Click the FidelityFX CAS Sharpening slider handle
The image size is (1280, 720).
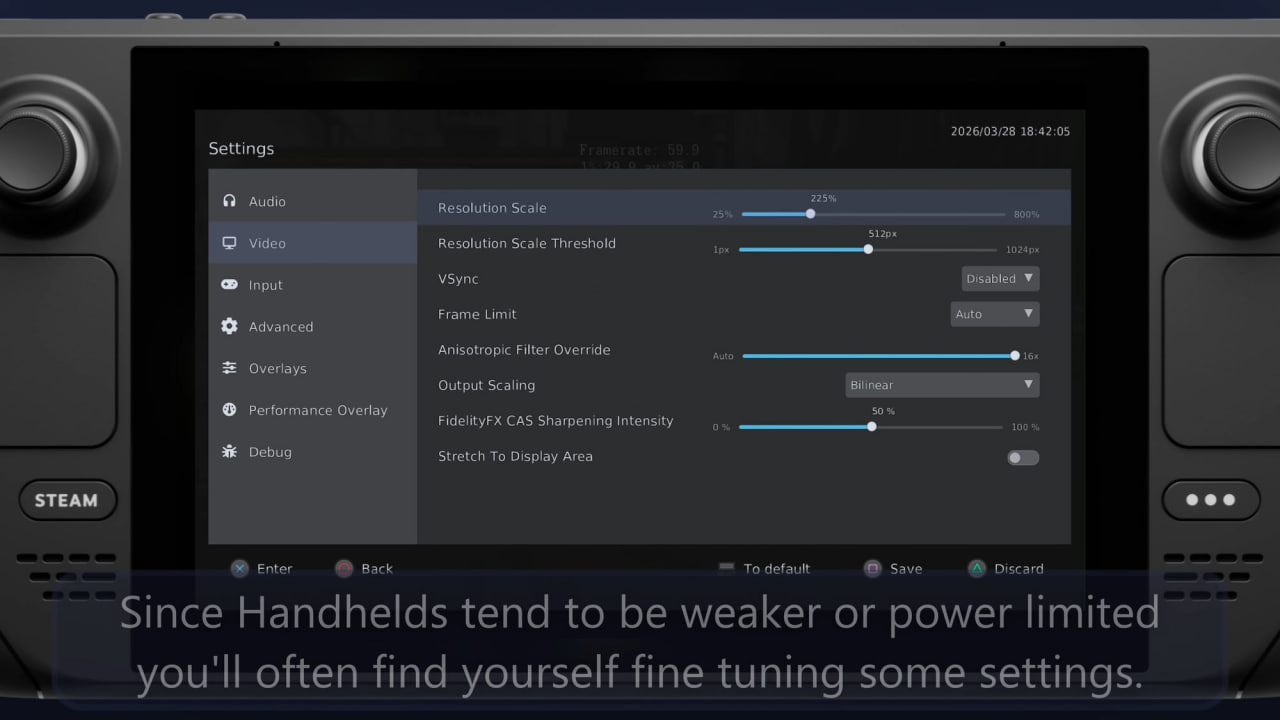(x=871, y=427)
